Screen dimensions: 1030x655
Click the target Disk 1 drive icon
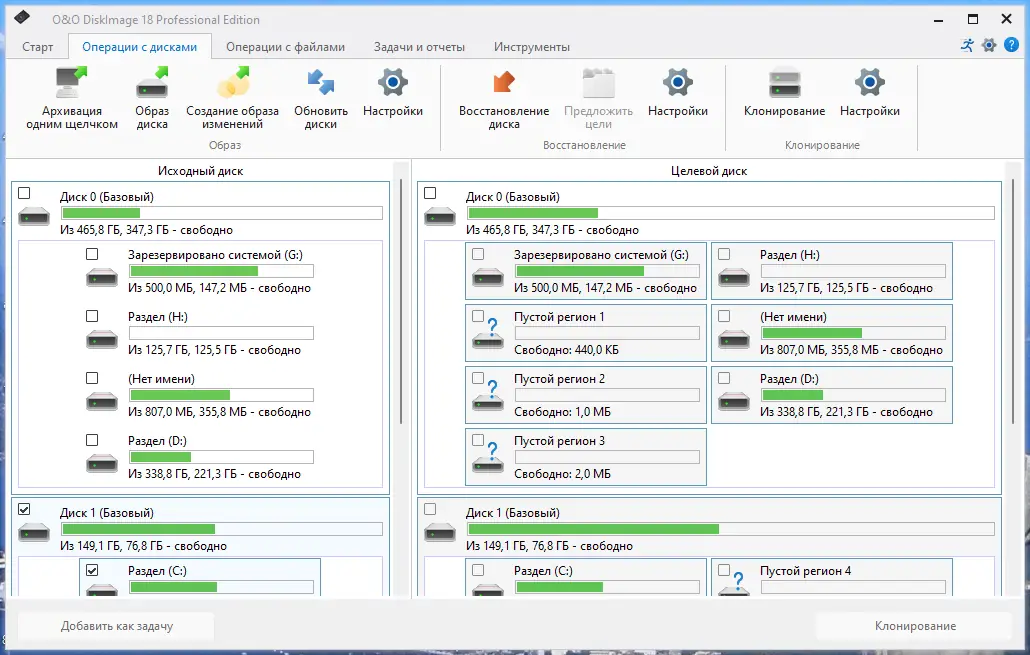[x=439, y=532]
